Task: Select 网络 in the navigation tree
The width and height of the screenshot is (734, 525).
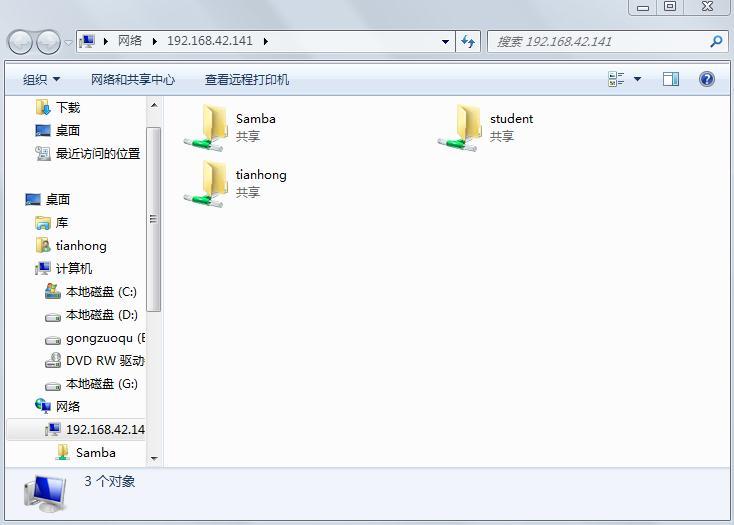Action: click(x=58, y=407)
